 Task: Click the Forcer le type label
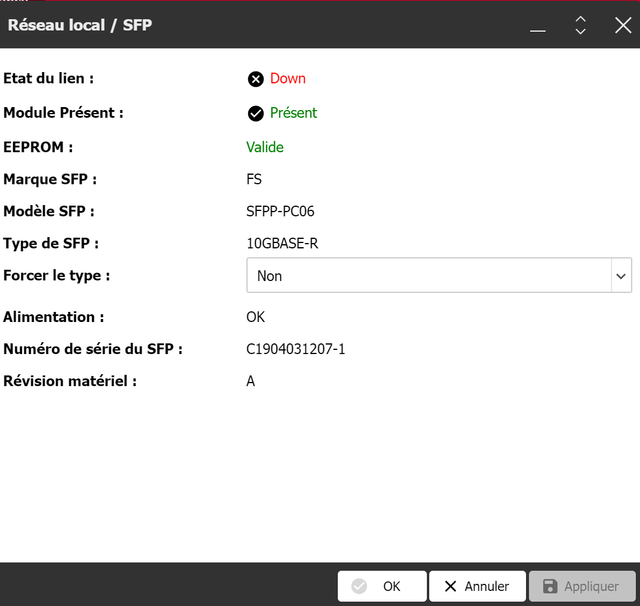click(57, 275)
